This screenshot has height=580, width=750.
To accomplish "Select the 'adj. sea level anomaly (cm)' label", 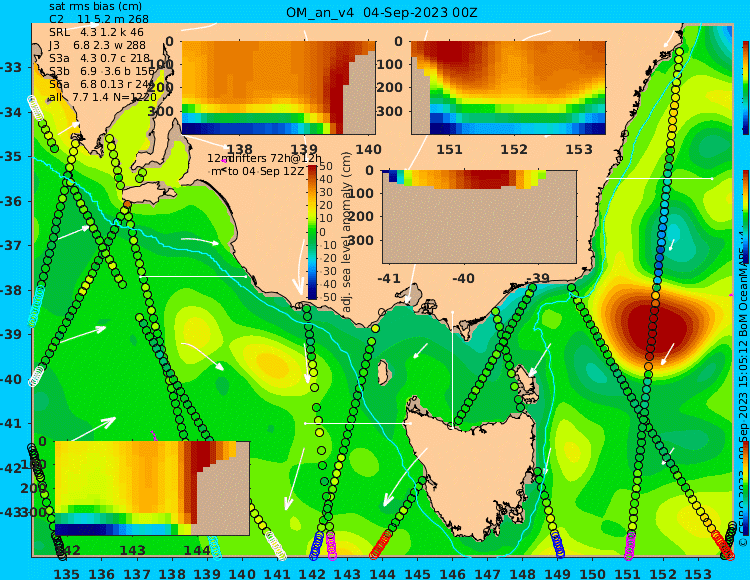I will tap(347, 232).
